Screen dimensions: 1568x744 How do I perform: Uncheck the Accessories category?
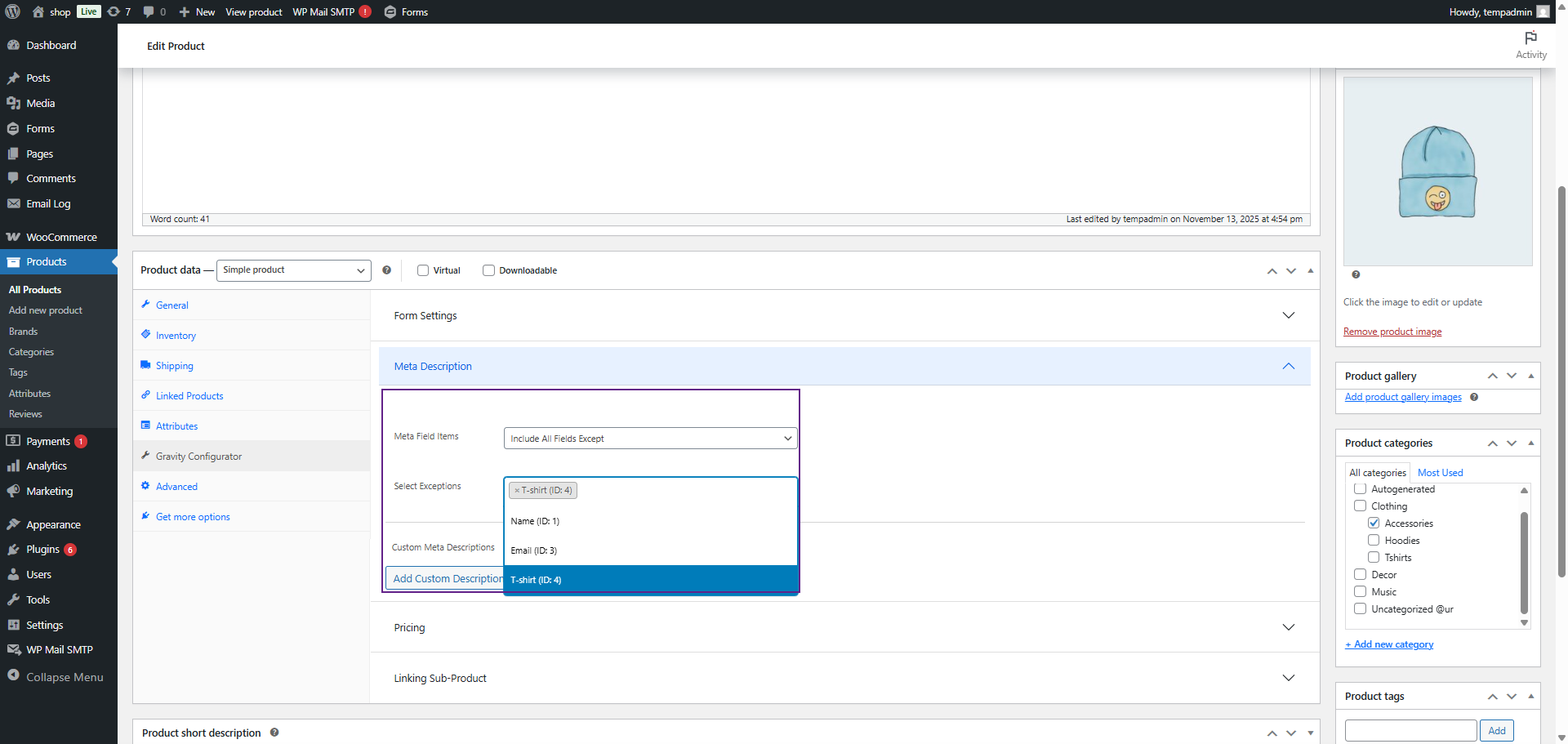pyautogui.click(x=1374, y=523)
